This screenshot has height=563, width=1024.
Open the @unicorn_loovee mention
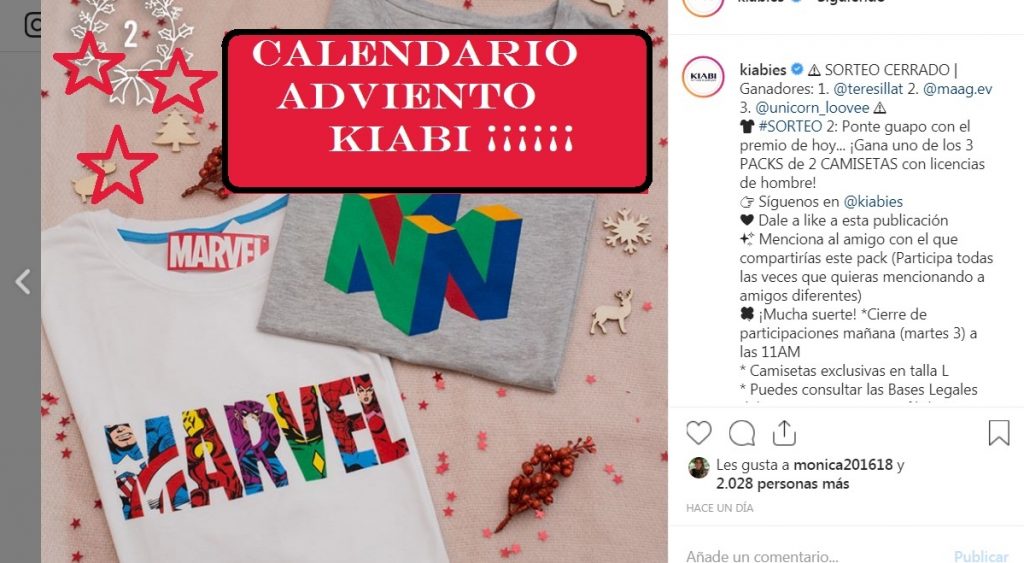(x=812, y=108)
